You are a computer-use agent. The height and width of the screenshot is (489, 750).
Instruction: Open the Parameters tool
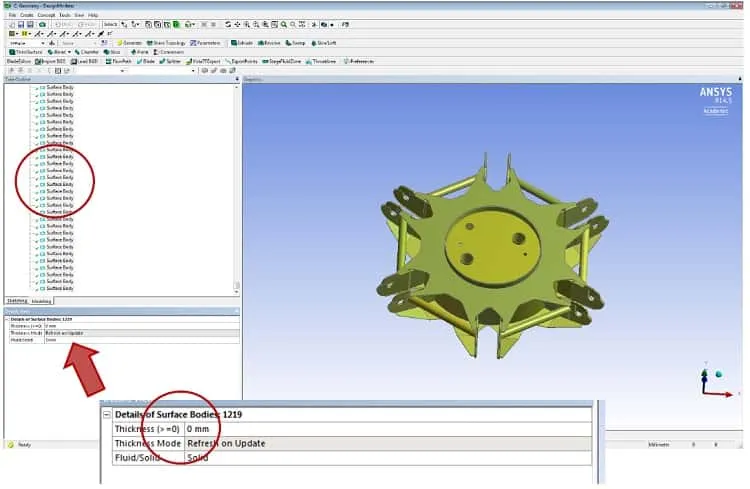pos(206,43)
